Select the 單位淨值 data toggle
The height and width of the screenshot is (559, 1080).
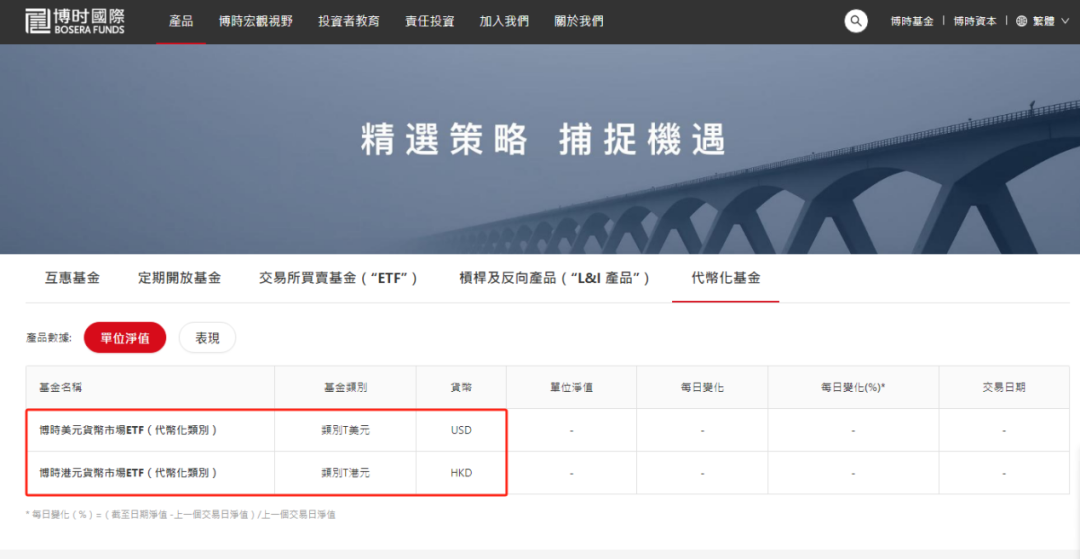[125, 338]
